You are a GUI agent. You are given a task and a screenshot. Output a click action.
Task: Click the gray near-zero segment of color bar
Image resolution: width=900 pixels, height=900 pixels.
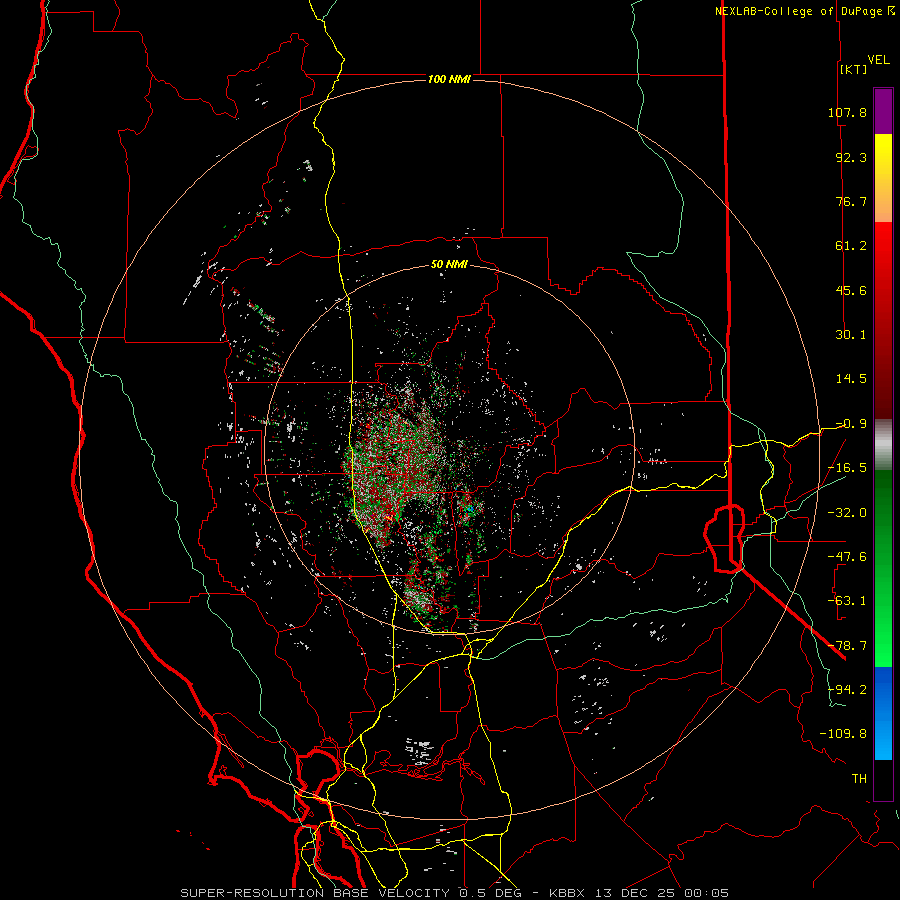(x=883, y=445)
